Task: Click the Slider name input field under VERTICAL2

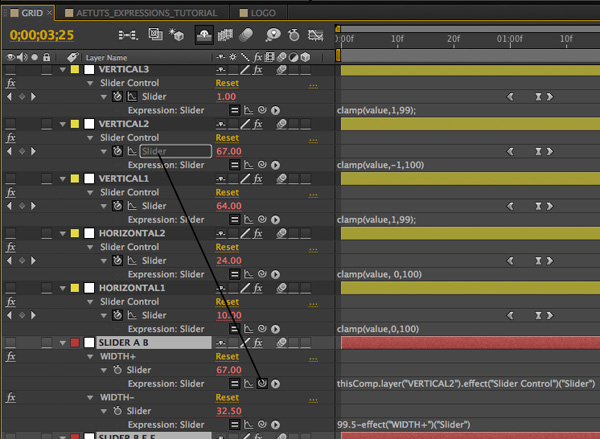Action: pos(175,151)
